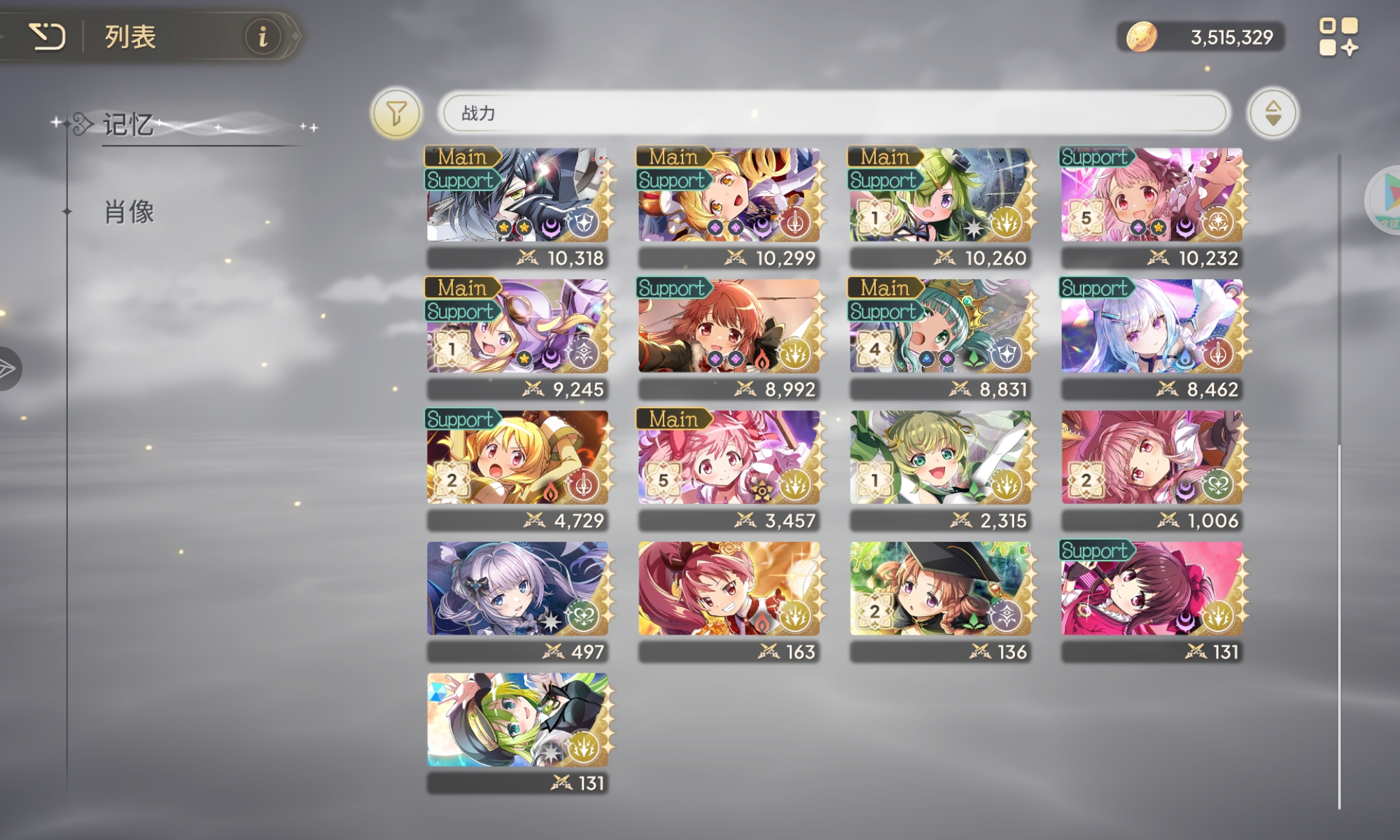
Task: Pick the Support card with 8,462 power
Action: (x=1152, y=339)
